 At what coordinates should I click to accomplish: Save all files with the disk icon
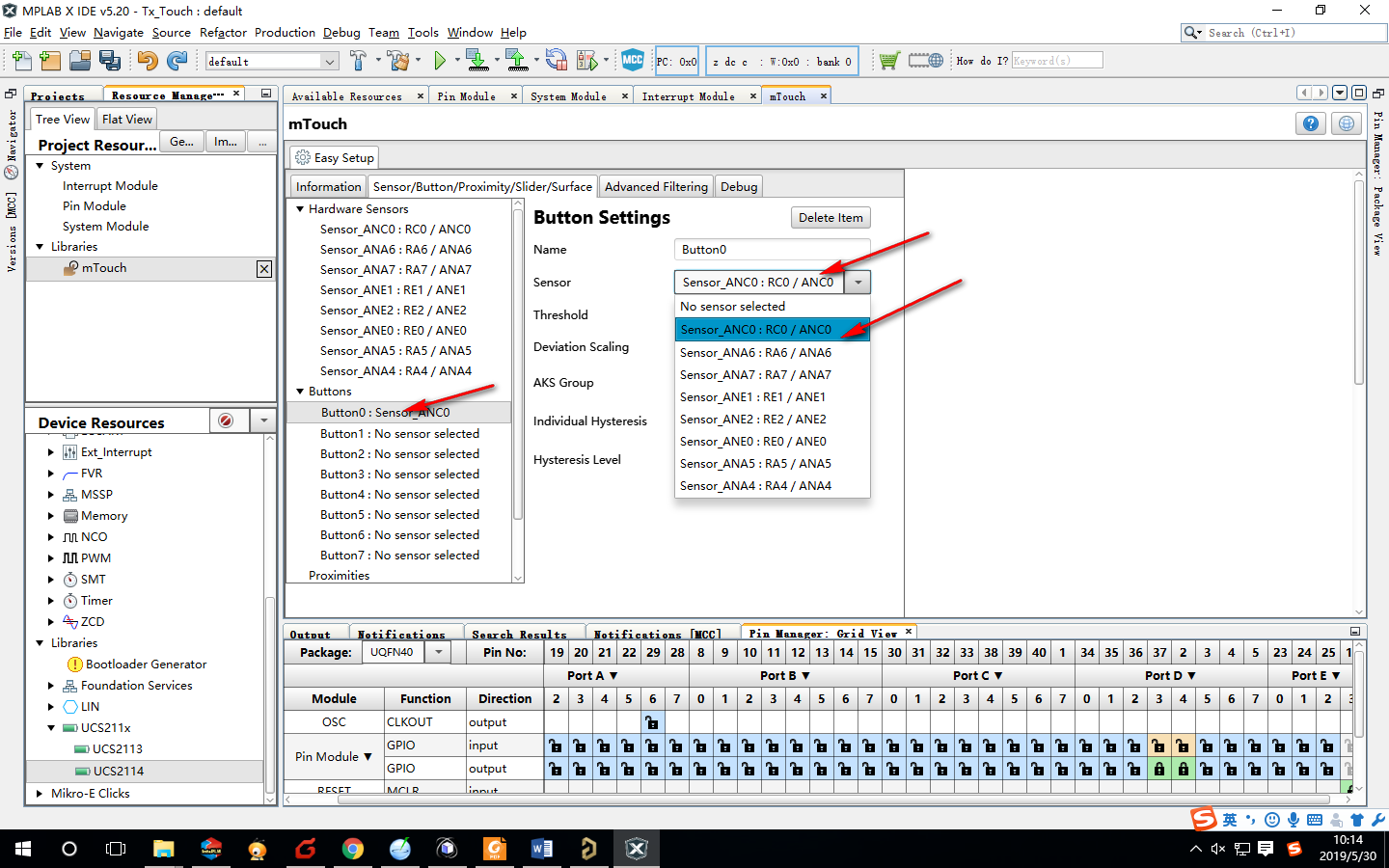coord(110,61)
